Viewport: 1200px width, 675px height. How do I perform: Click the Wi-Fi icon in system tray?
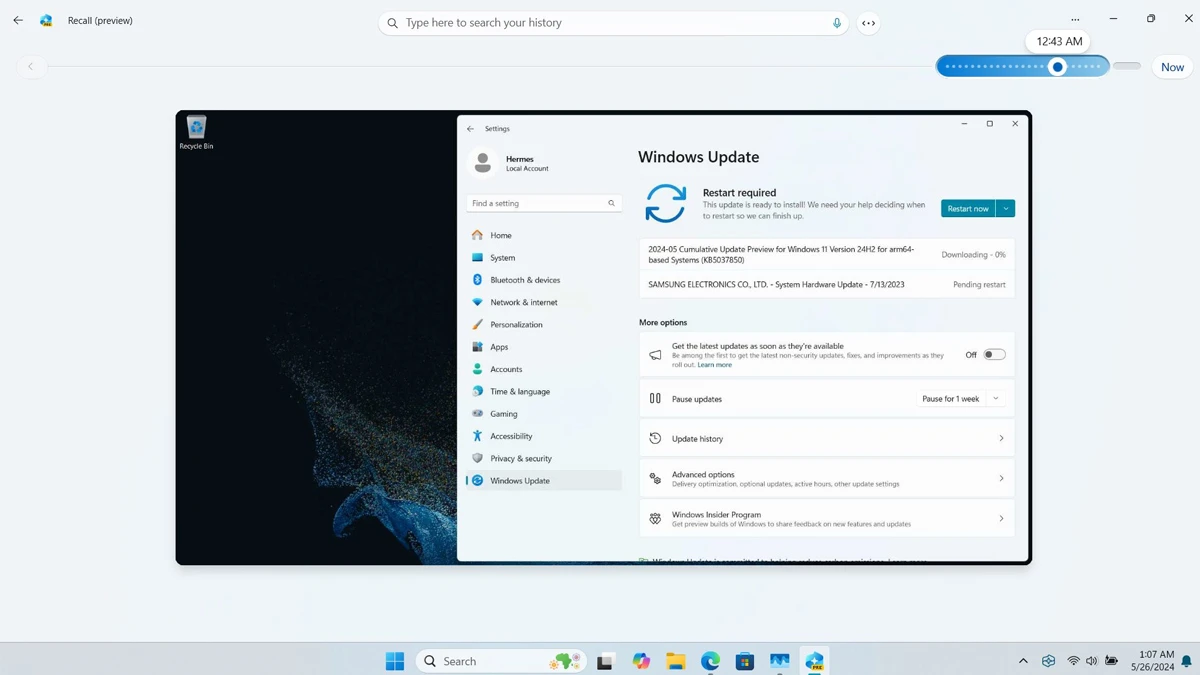1073,661
